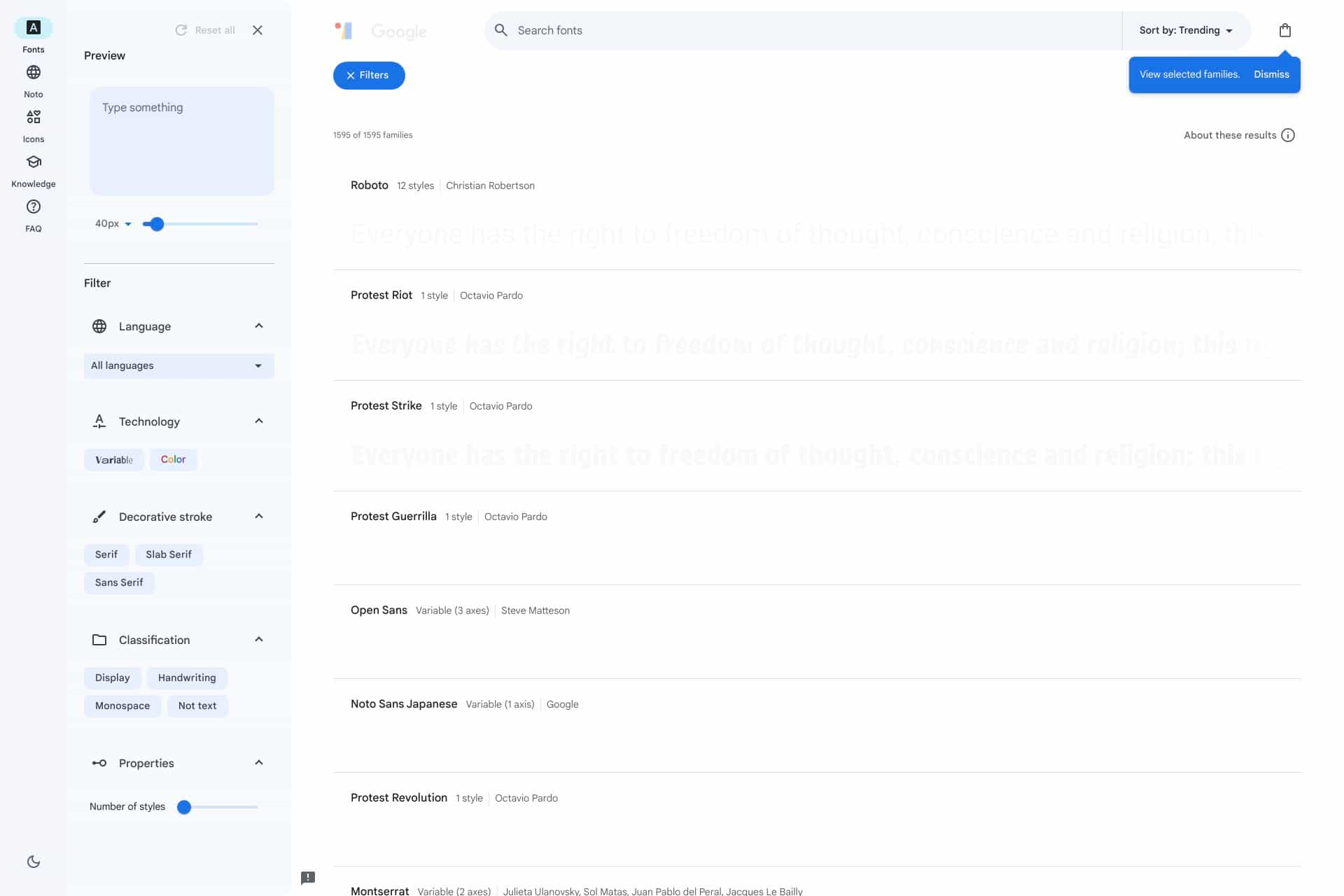Open the Protest Guerrilla font family

tap(393, 517)
